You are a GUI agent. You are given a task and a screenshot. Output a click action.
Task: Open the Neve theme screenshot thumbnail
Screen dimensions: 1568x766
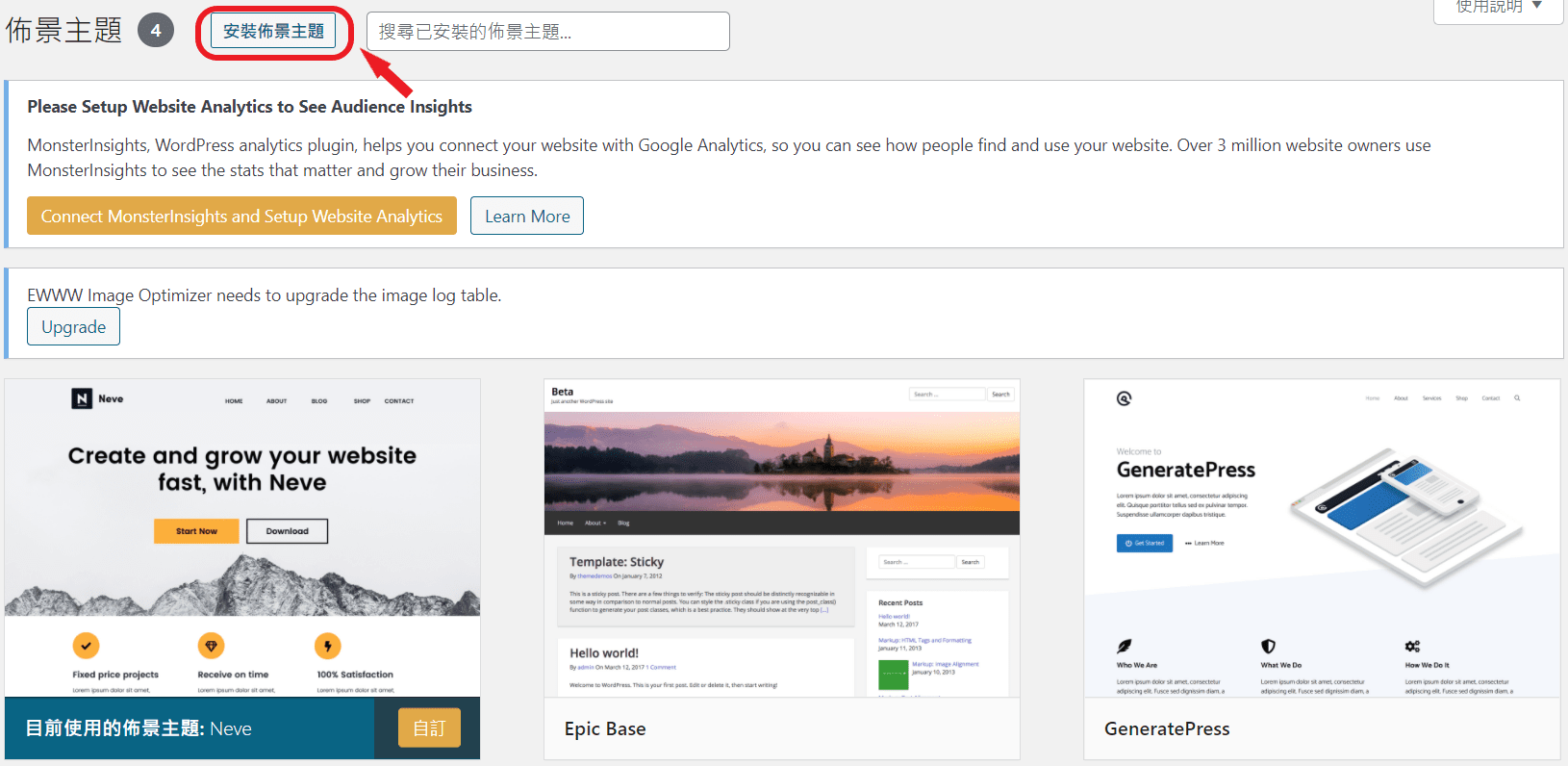point(242,538)
